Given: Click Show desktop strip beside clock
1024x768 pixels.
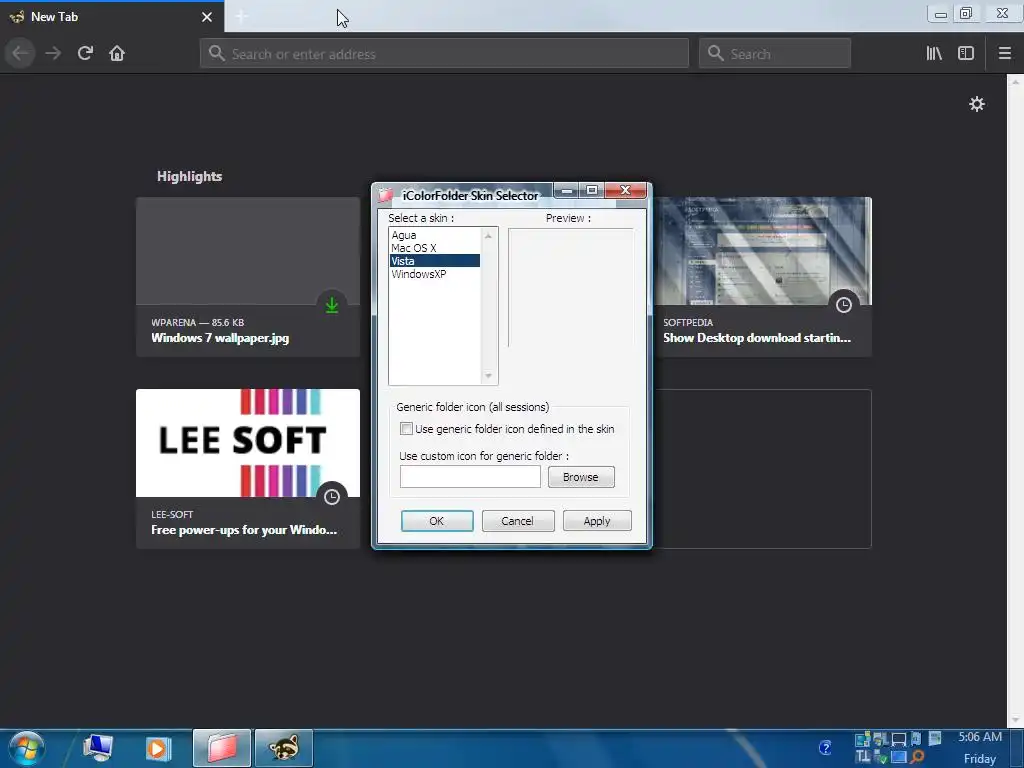Looking at the screenshot, I should (x=1016, y=748).
